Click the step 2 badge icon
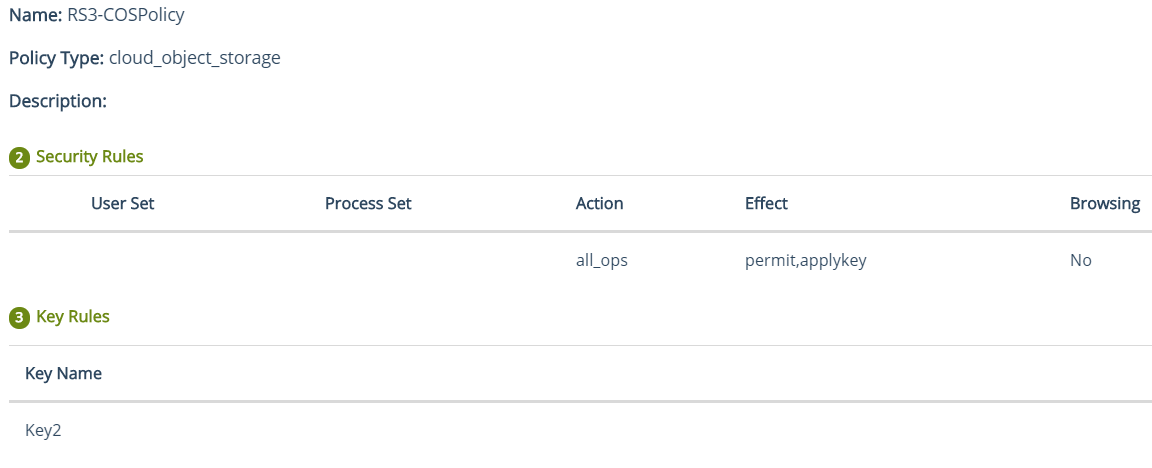The image size is (1152, 468). [19, 157]
